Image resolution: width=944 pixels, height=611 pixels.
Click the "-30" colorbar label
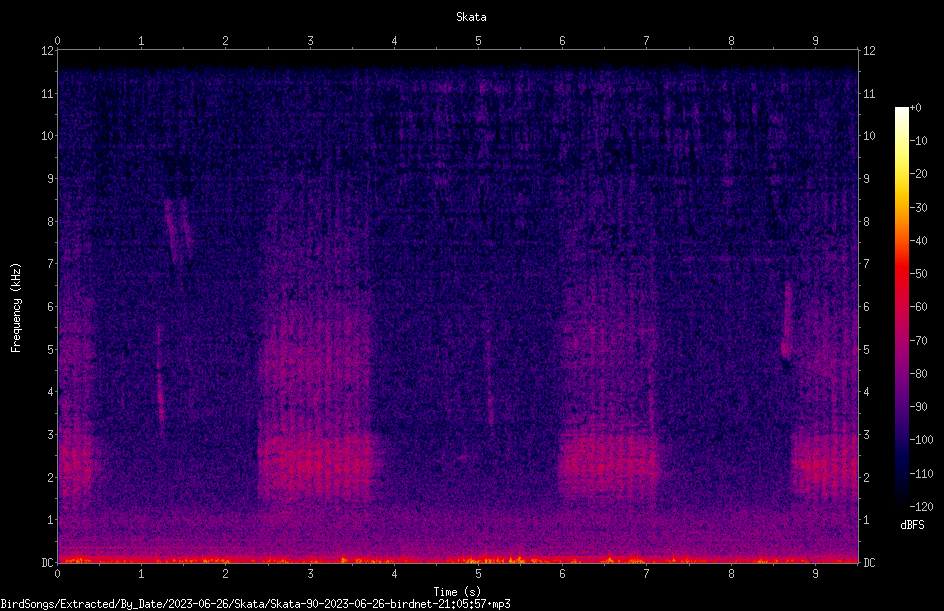click(918, 208)
